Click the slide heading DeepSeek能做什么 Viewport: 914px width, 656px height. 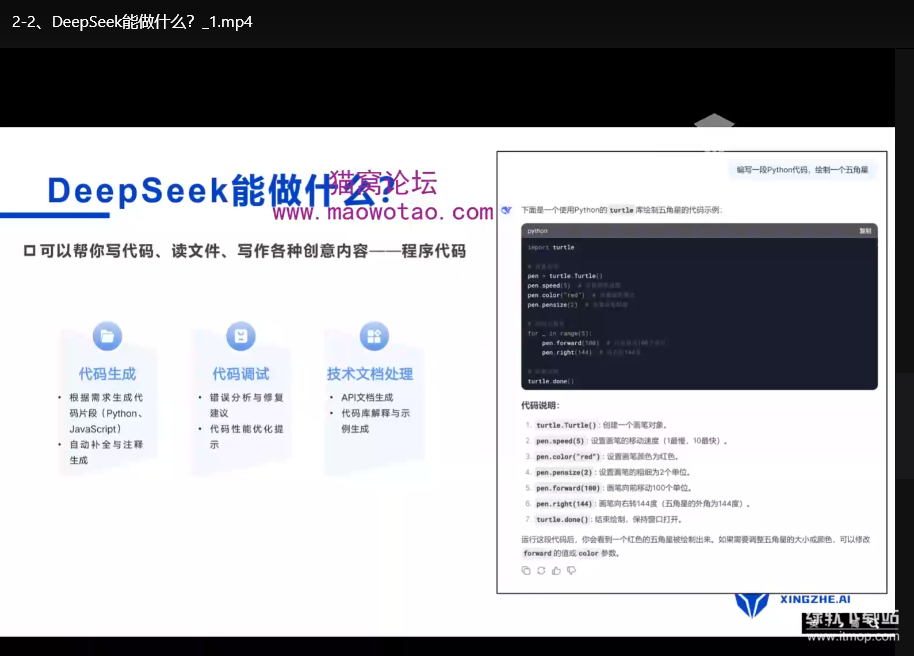[220, 190]
